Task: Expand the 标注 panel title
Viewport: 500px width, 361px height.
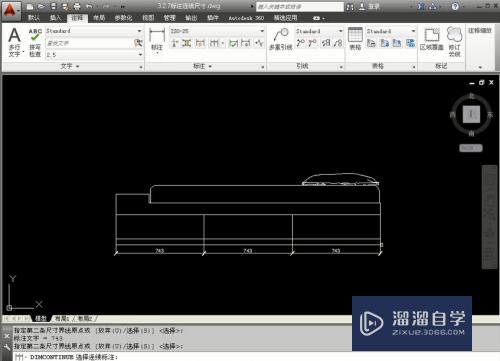Action: 202,66
